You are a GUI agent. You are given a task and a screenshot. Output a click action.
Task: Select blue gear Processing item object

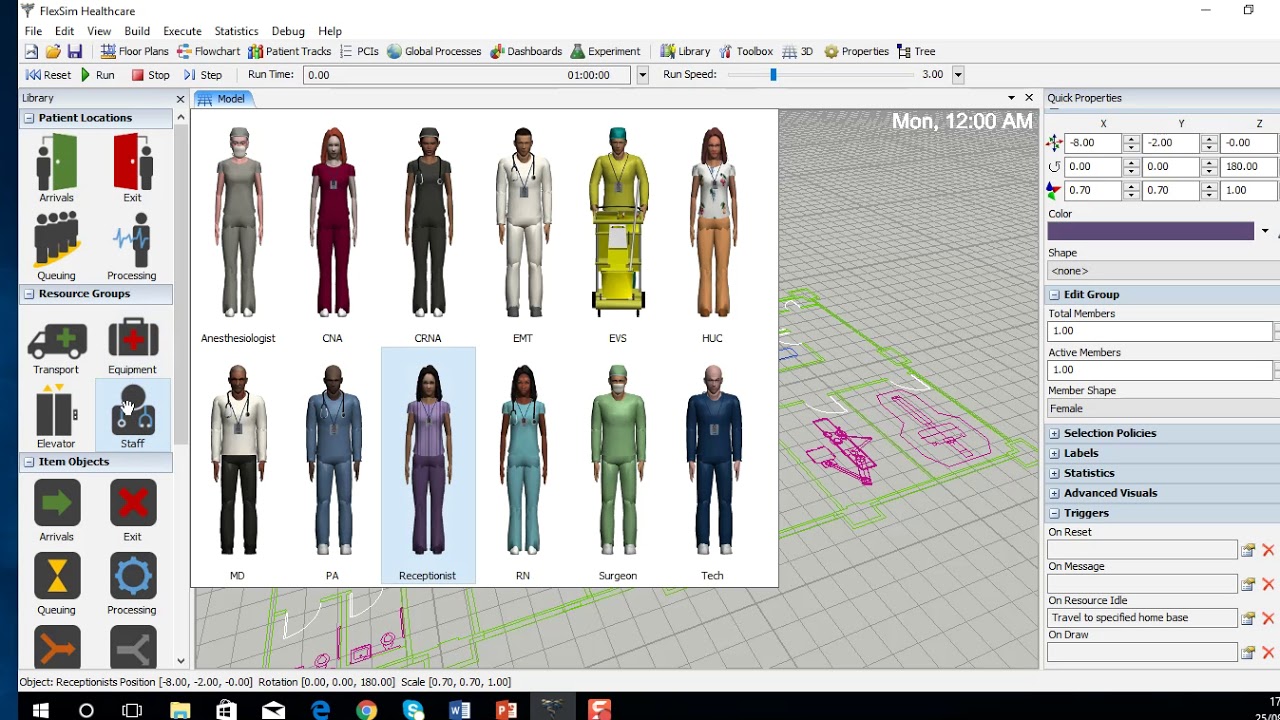point(133,576)
